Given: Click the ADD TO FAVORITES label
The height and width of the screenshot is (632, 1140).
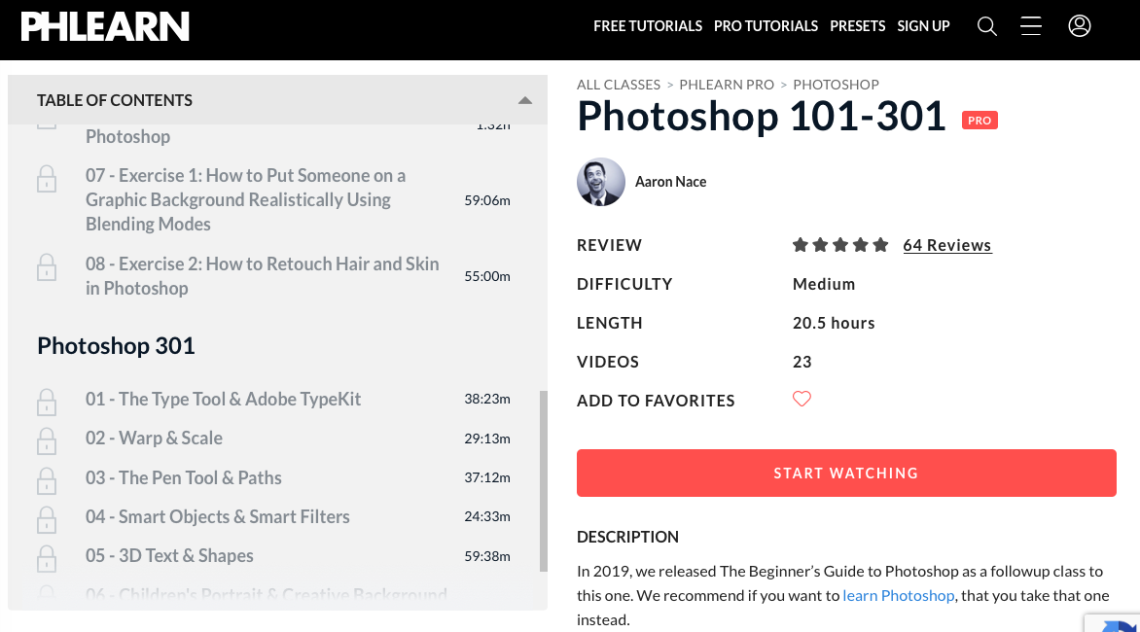Looking at the screenshot, I should coord(656,401).
